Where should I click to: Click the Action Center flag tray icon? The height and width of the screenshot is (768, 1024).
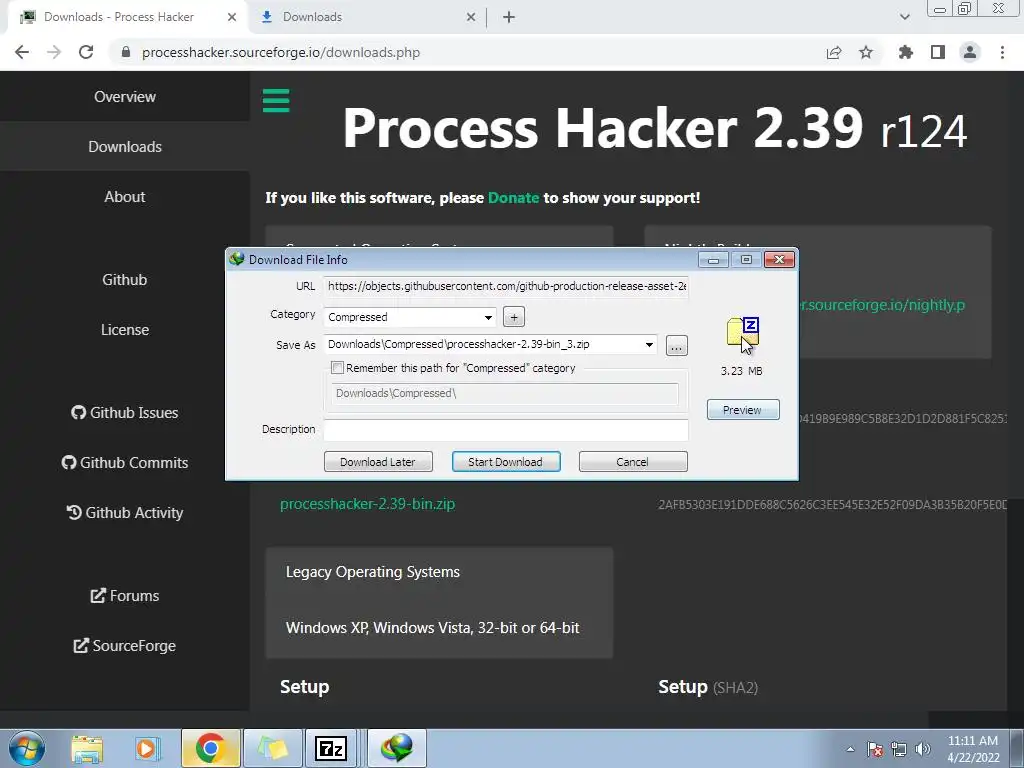click(875, 749)
